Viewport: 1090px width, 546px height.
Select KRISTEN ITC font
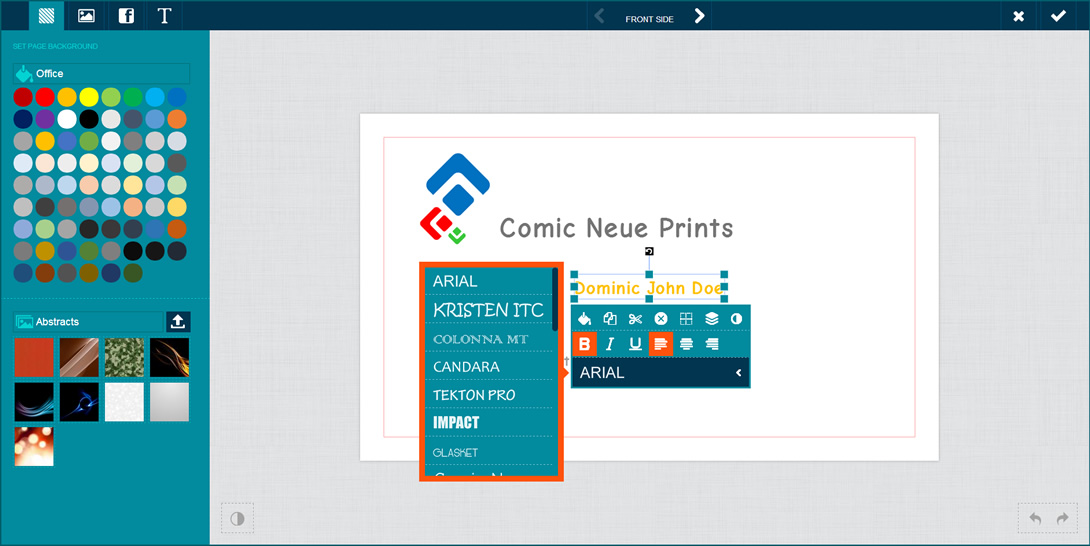488,310
